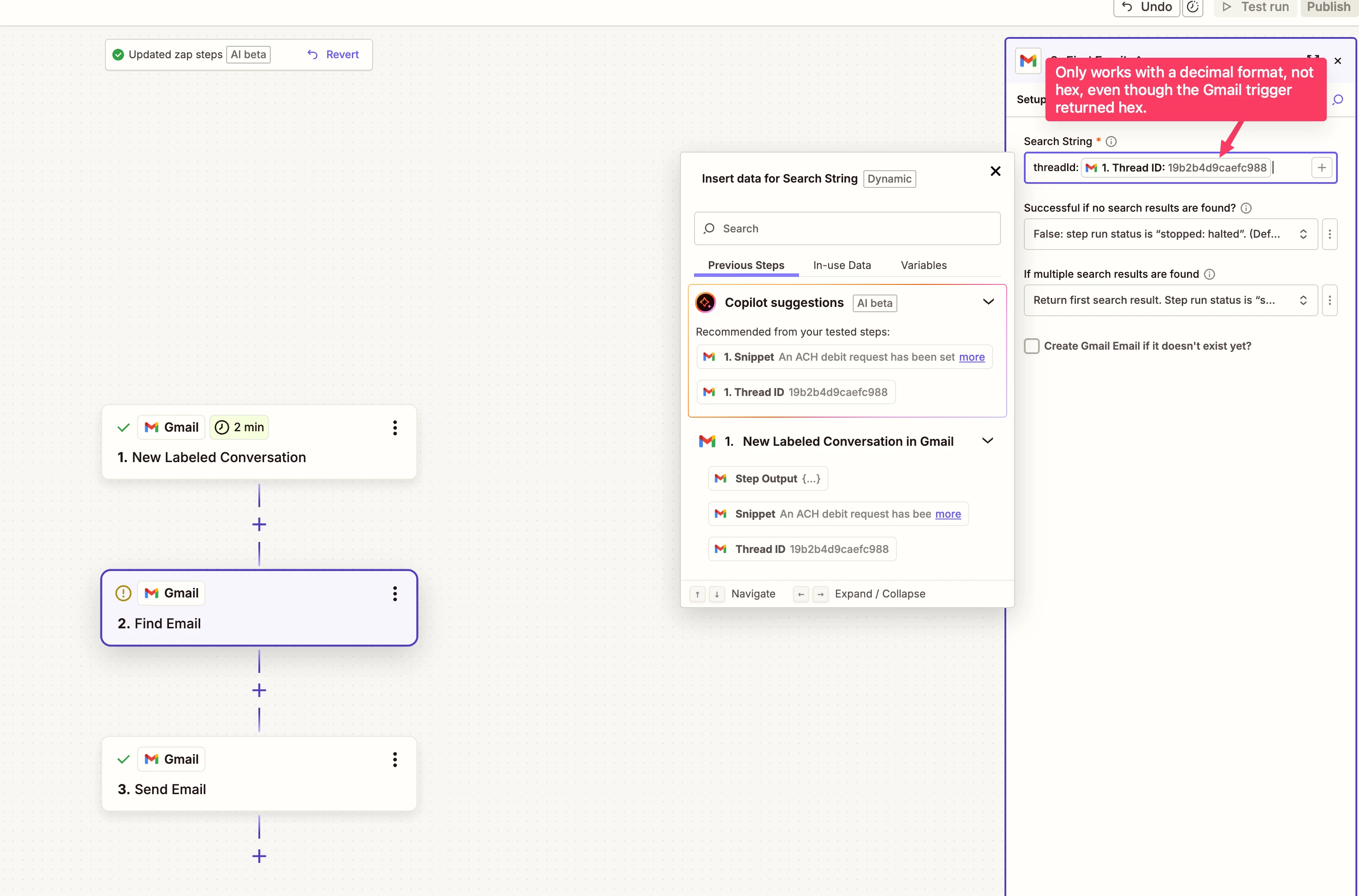Open three-dot menu on Send Email step
Viewport: 1359px width, 896px height.
tap(394, 759)
